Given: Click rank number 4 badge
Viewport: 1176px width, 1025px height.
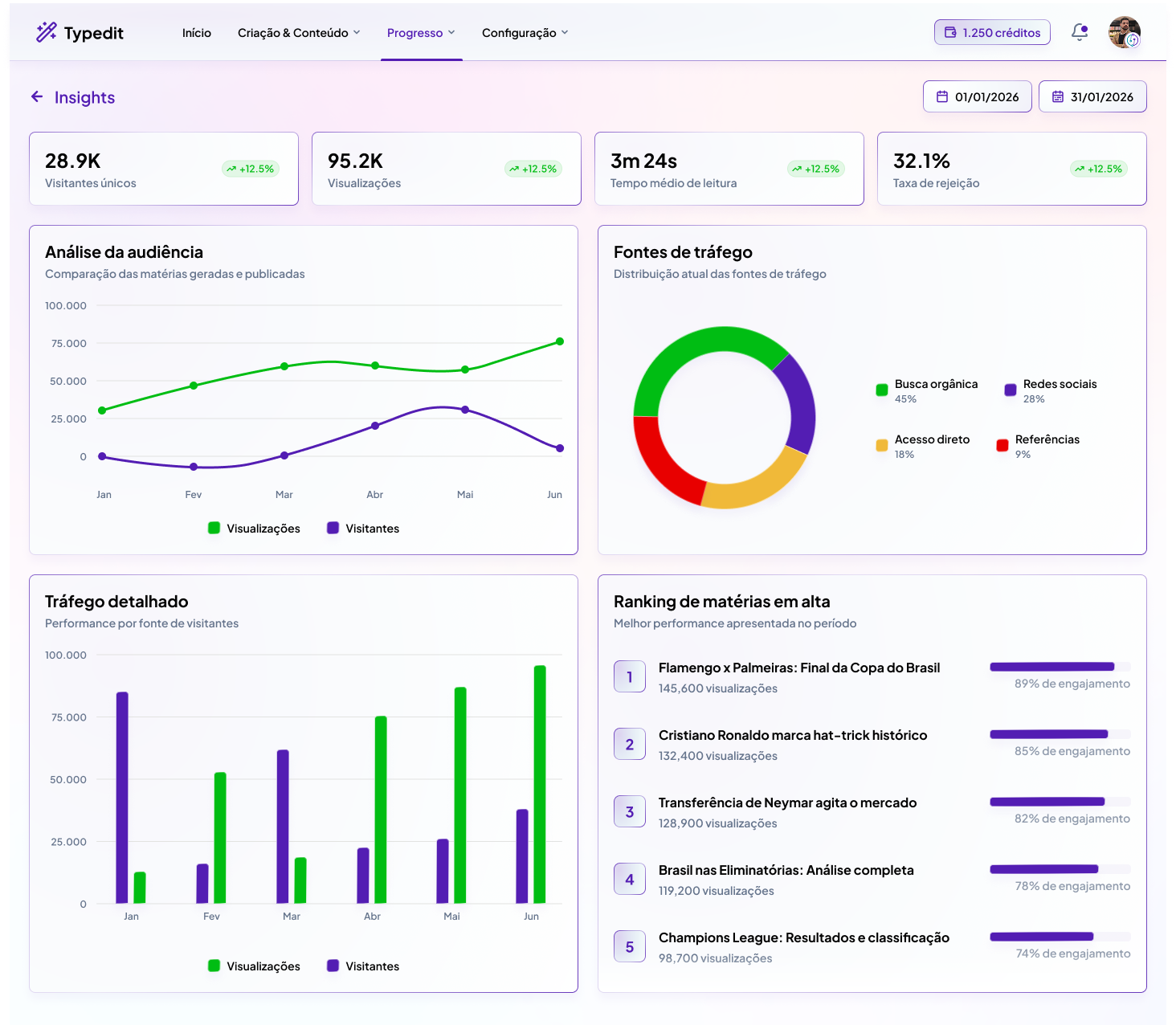Looking at the screenshot, I should coord(630,879).
